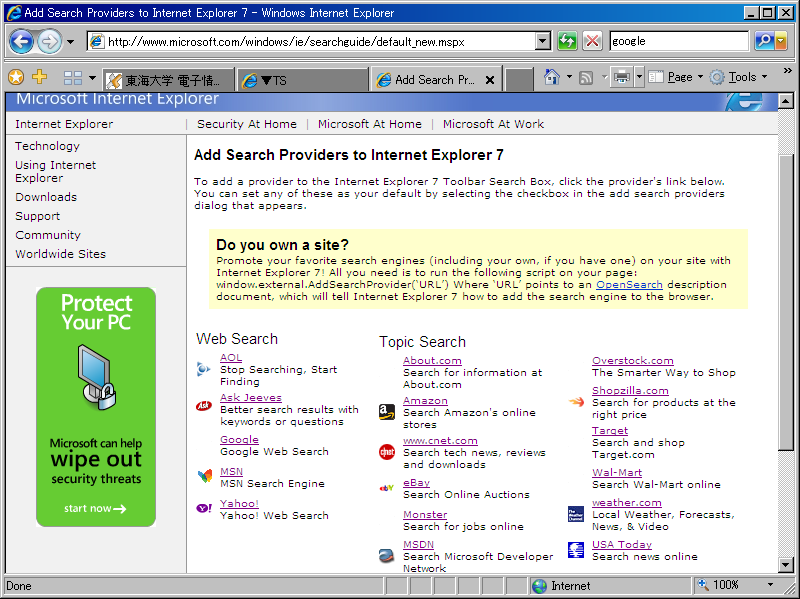This screenshot has width=800, height=599.
Task: Click the address bar URL field
Action: 311,41
